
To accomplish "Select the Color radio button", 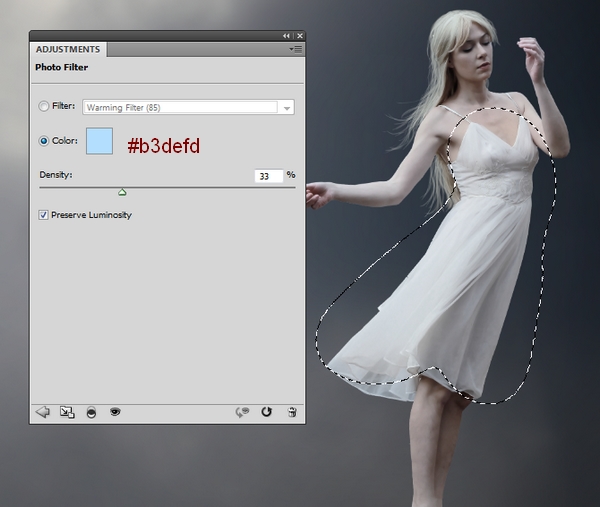I will click(44, 141).
